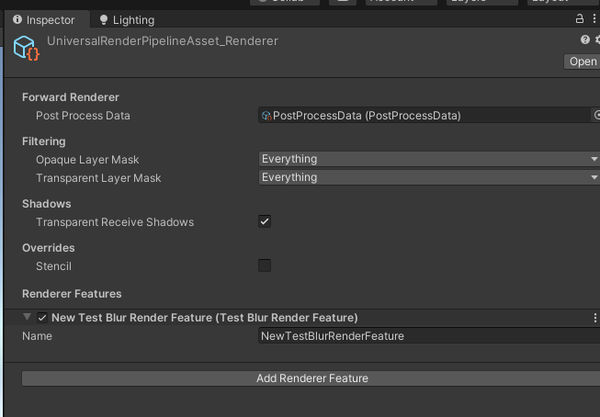
Task: Toggle the New Test Blur Render Feature checkbox
Action: coord(42,318)
